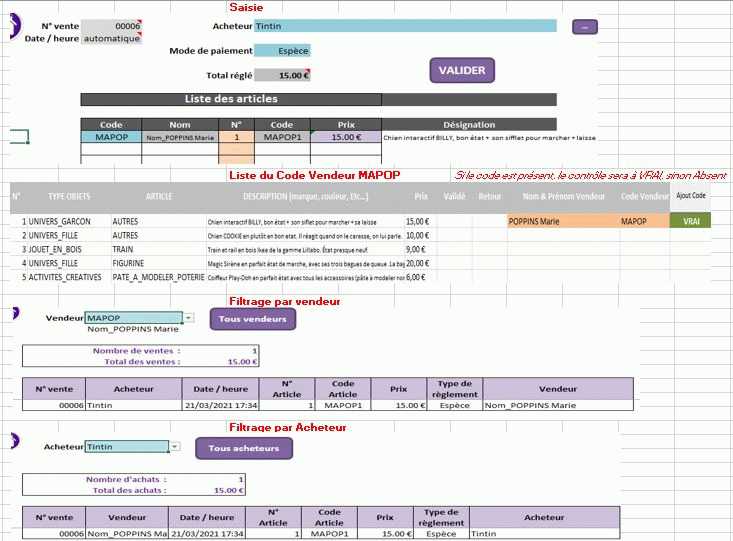The image size is (733, 541).
Task: Click the Tous acheteurs button
Action: (x=244, y=448)
